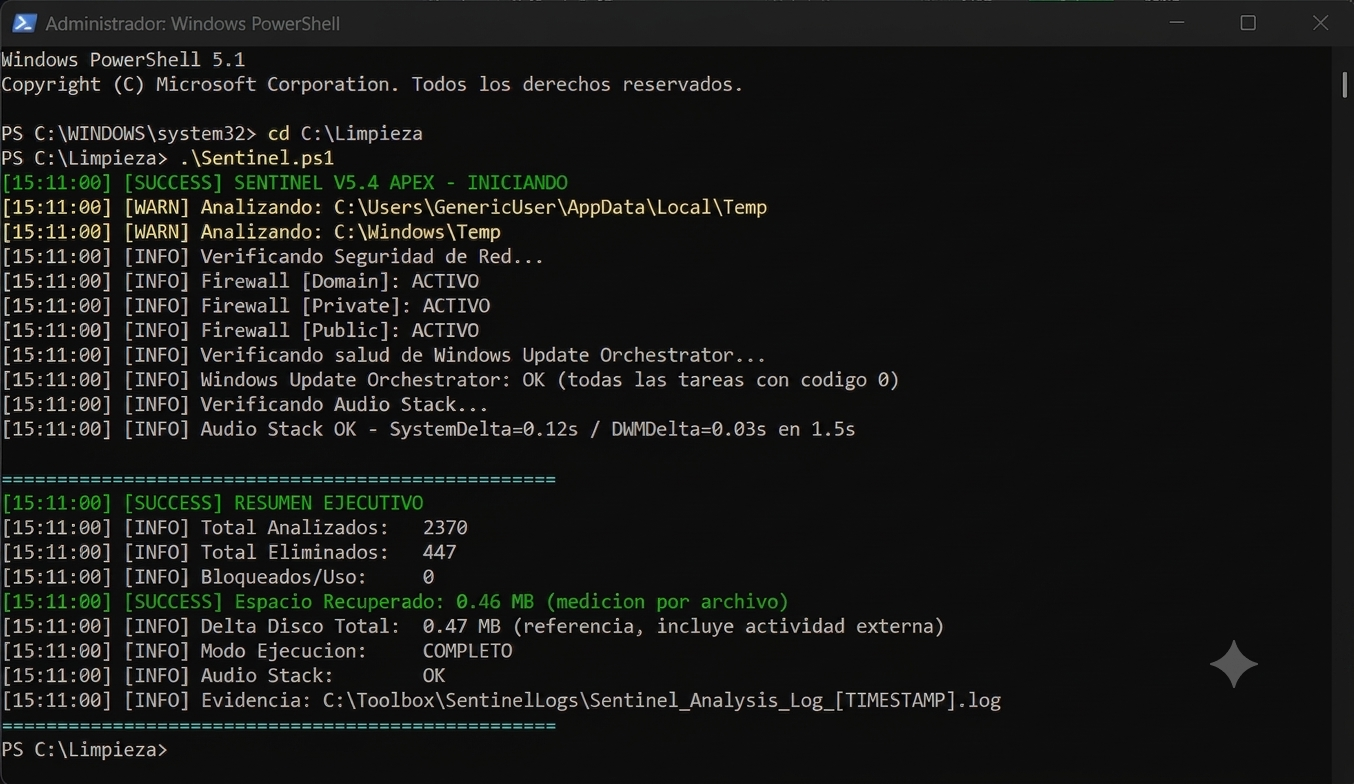Click the Microsoft Corporation copyright line
The height and width of the screenshot is (784, 1354).
point(372,85)
